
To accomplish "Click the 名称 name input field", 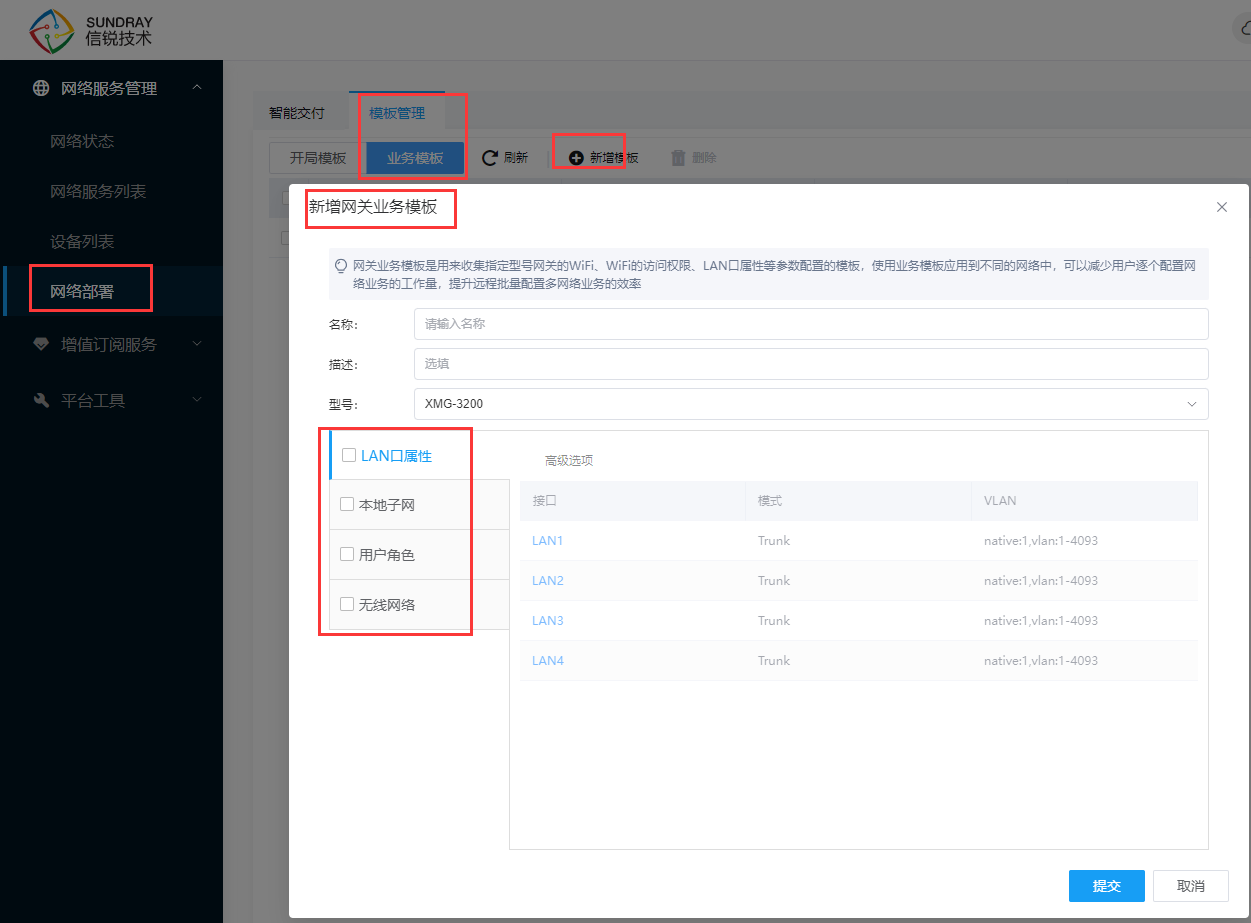I will point(810,324).
